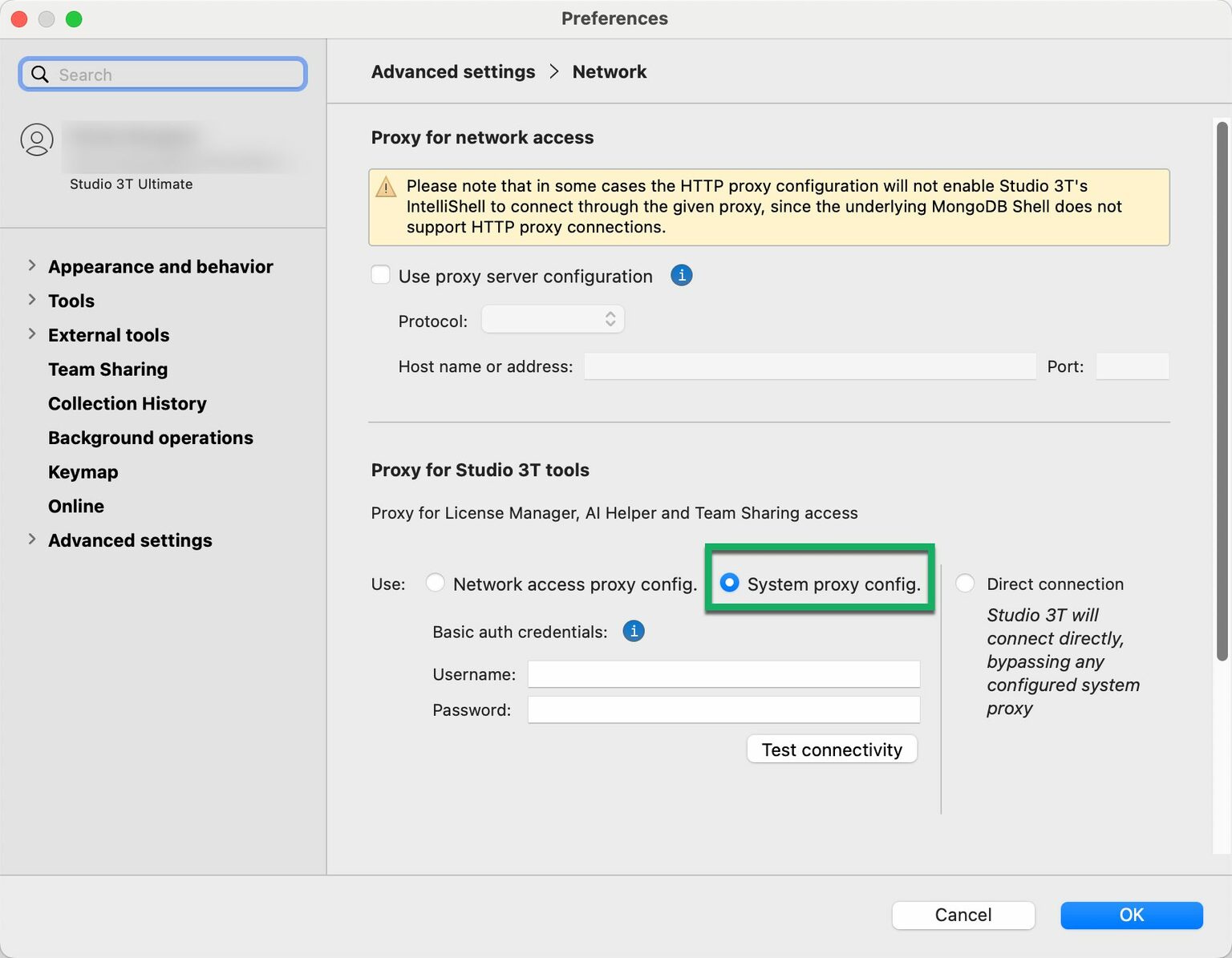Click the vertical scrollbar in settings panel
The height and width of the screenshot is (958, 1232).
click(x=1222, y=392)
